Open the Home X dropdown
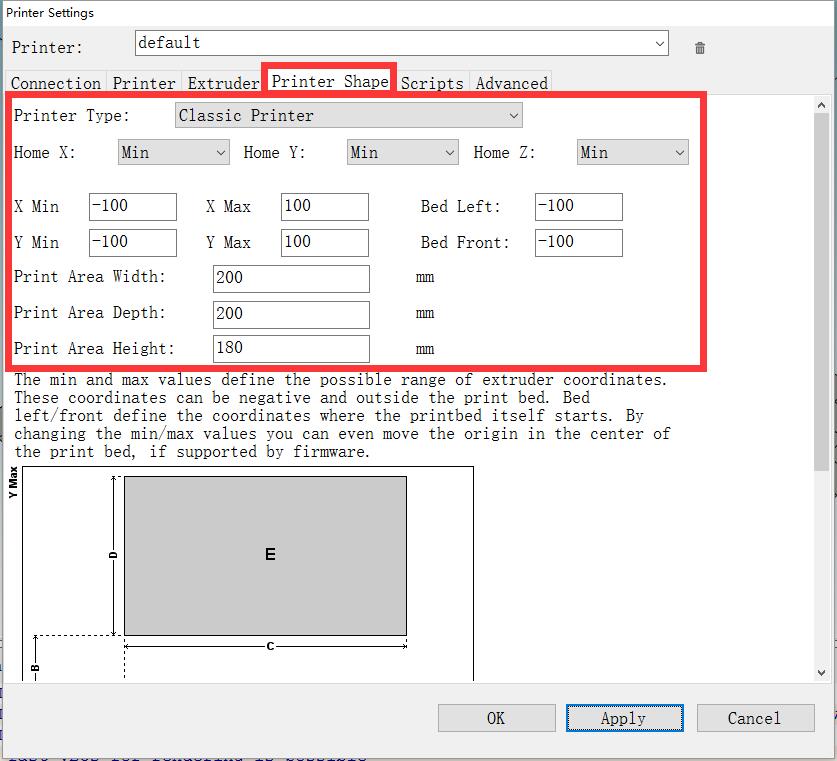Screen dimensions: 837x761 174,152
